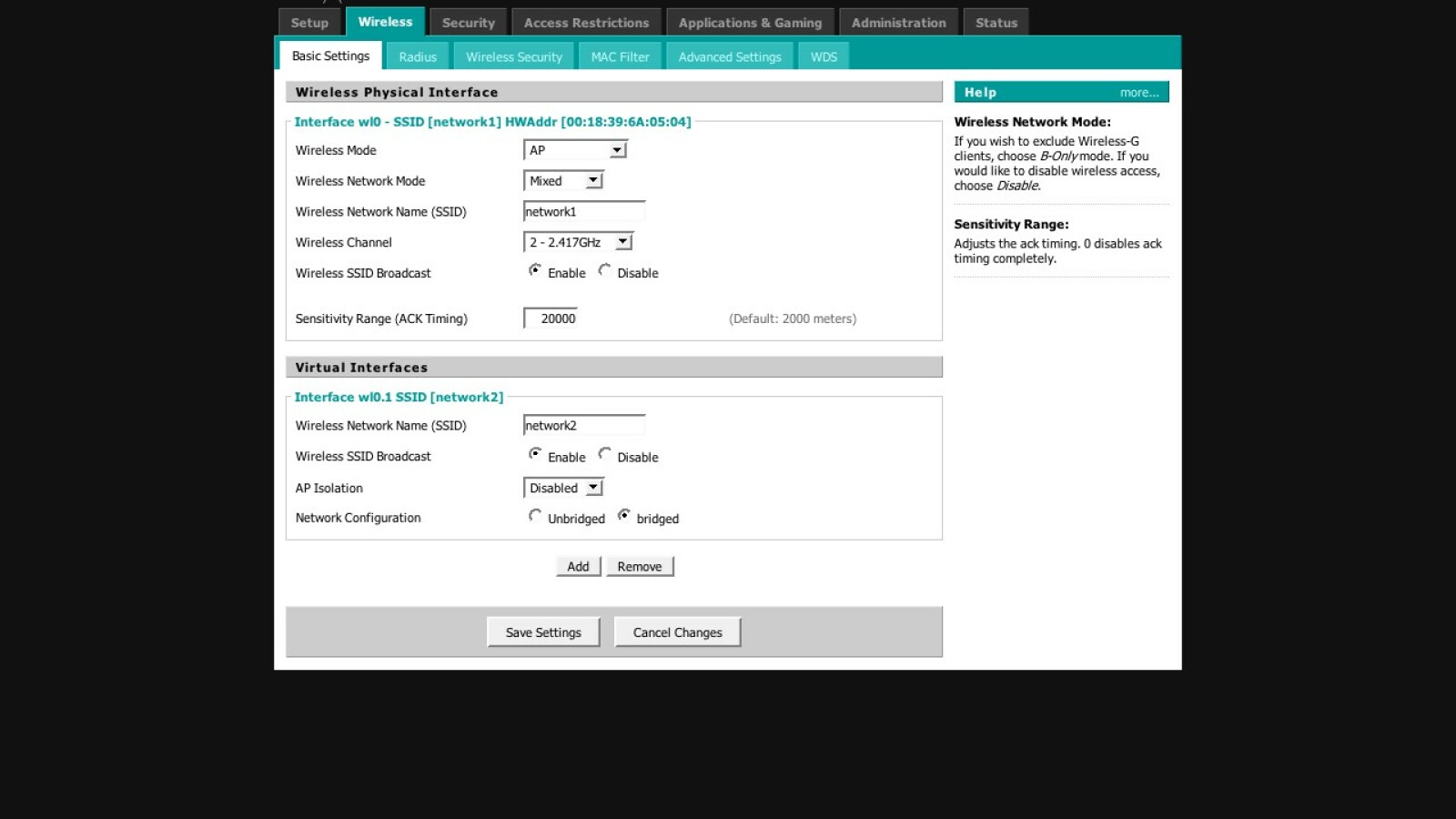1456x819 pixels.
Task: Disable SSID broadcast for virtual interface network2
Action: [605, 454]
